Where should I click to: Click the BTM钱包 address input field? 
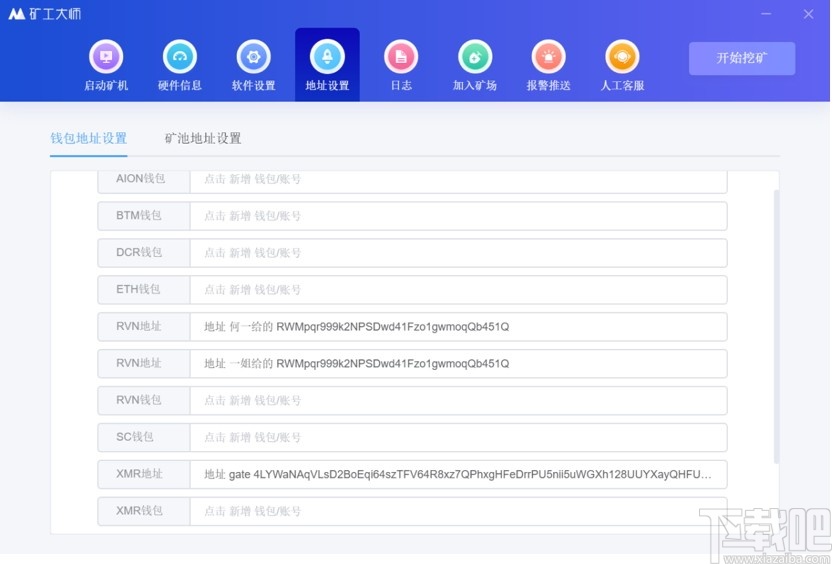point(458,216)
